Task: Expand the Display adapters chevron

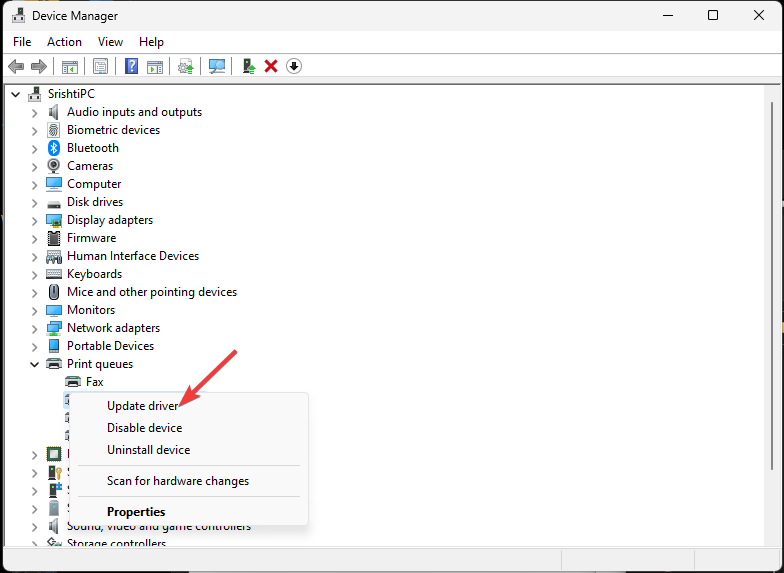Action: pos(34,221)
